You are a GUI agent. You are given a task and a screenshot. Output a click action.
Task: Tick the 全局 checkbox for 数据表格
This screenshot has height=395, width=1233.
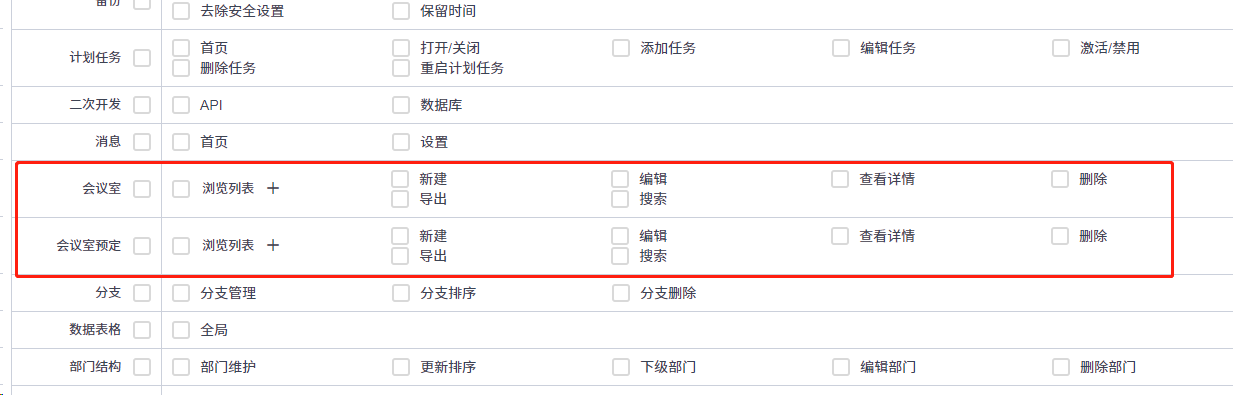[181, 329]
